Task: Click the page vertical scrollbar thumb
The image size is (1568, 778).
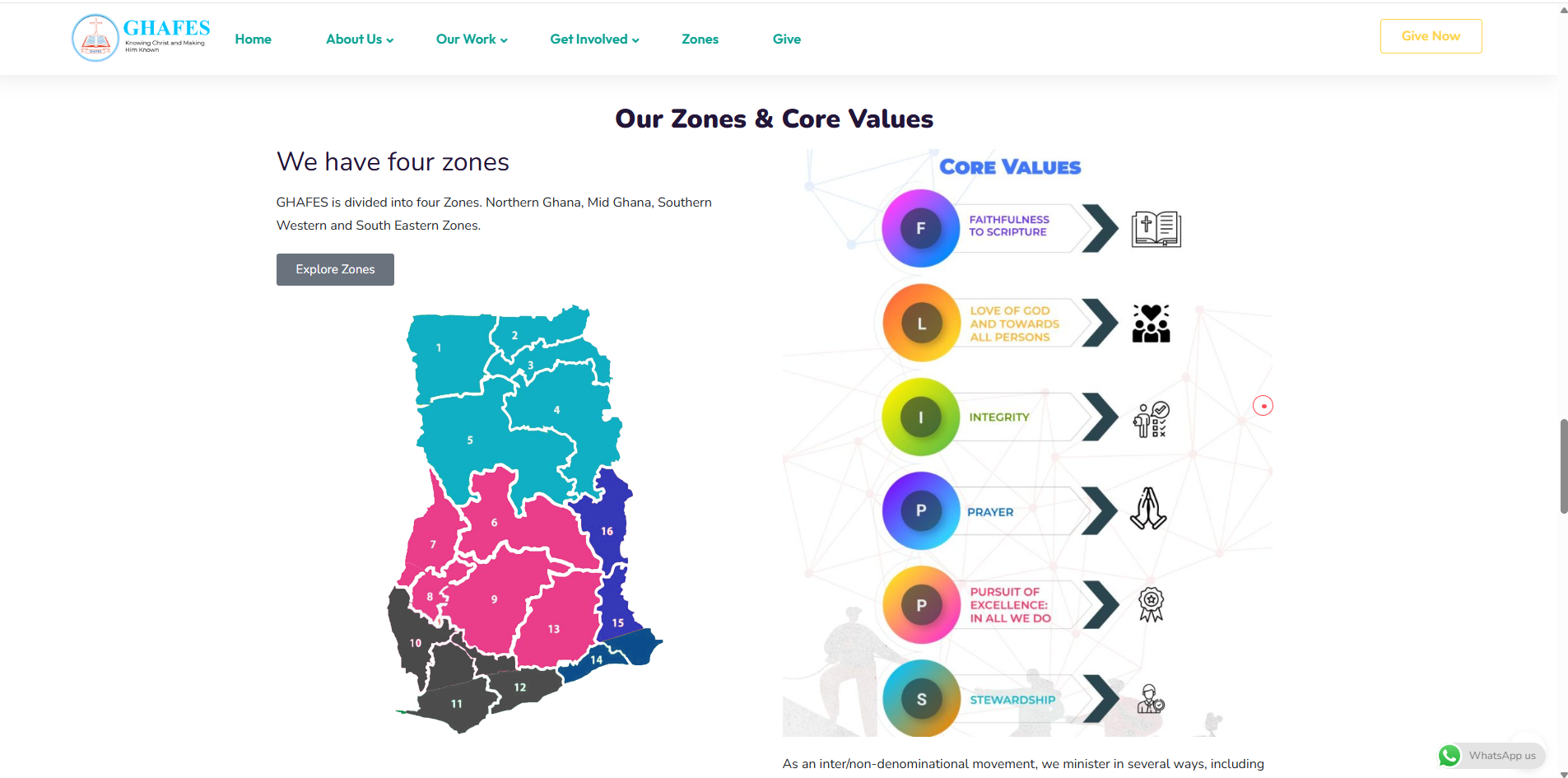Action: click(1563, 466)
